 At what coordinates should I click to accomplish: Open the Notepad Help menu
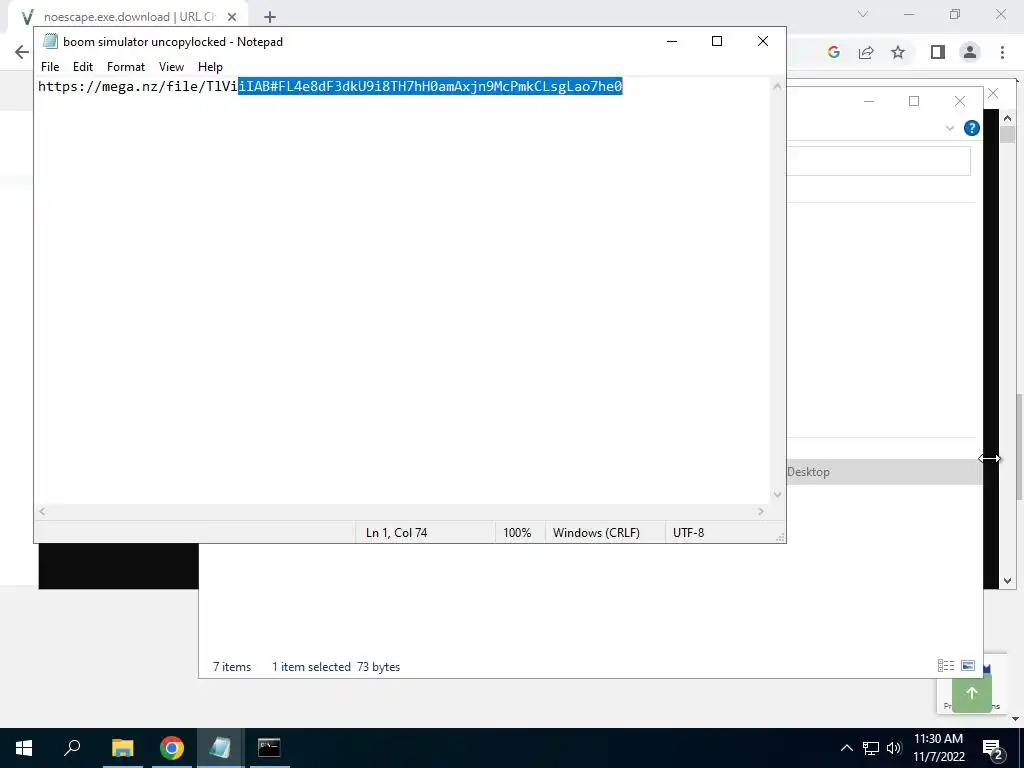pos(210,67)
